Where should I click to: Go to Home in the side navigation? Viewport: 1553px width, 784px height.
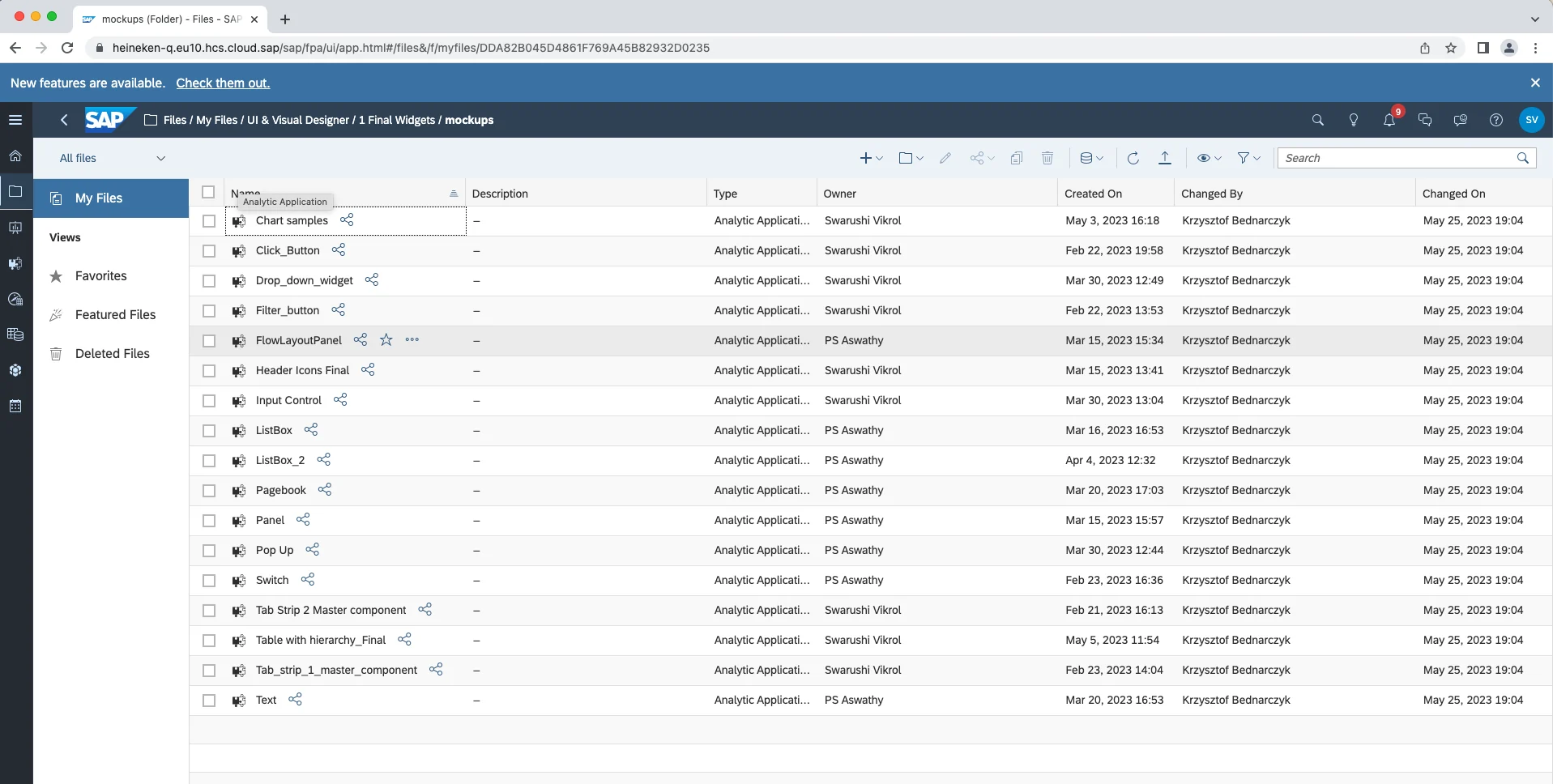(x=15, y=156)
